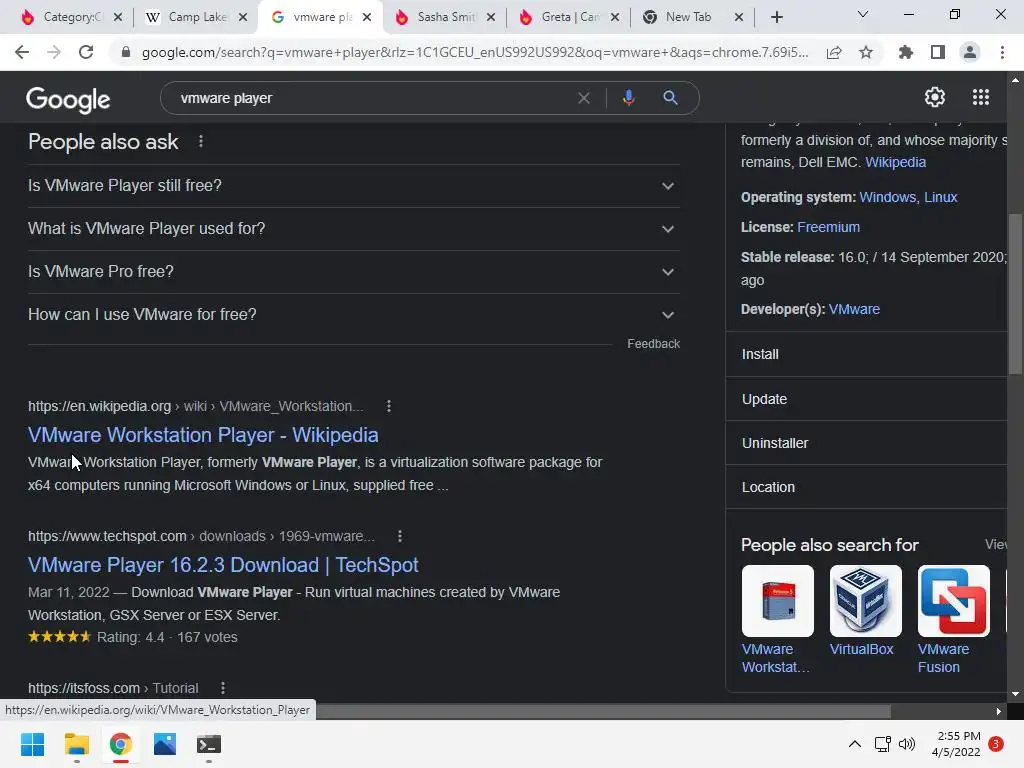Expand 'Is VMware Player still free?'
1024x768 pixels.
tap(354, 185)
